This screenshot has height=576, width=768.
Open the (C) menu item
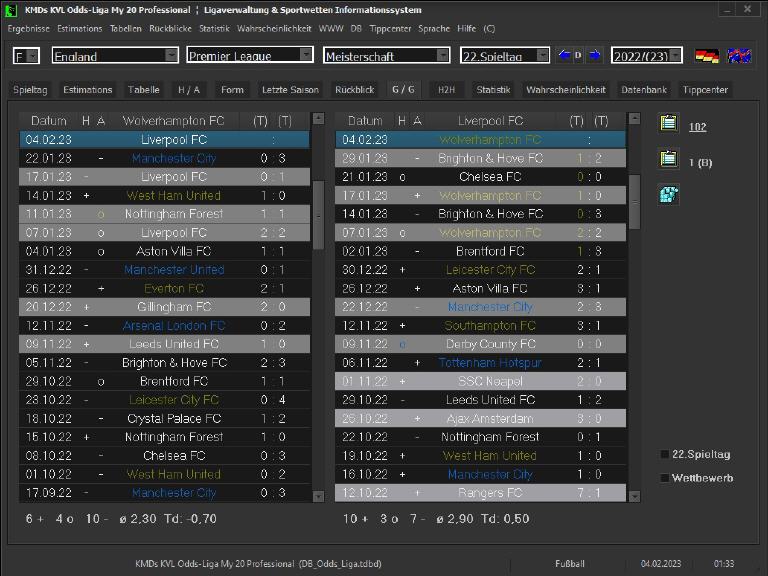point(489,28)
